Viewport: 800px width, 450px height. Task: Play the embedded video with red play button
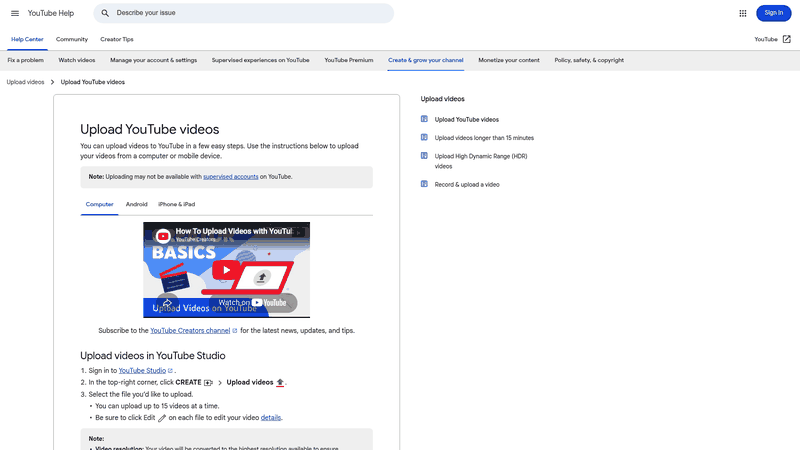pos(226,270)
